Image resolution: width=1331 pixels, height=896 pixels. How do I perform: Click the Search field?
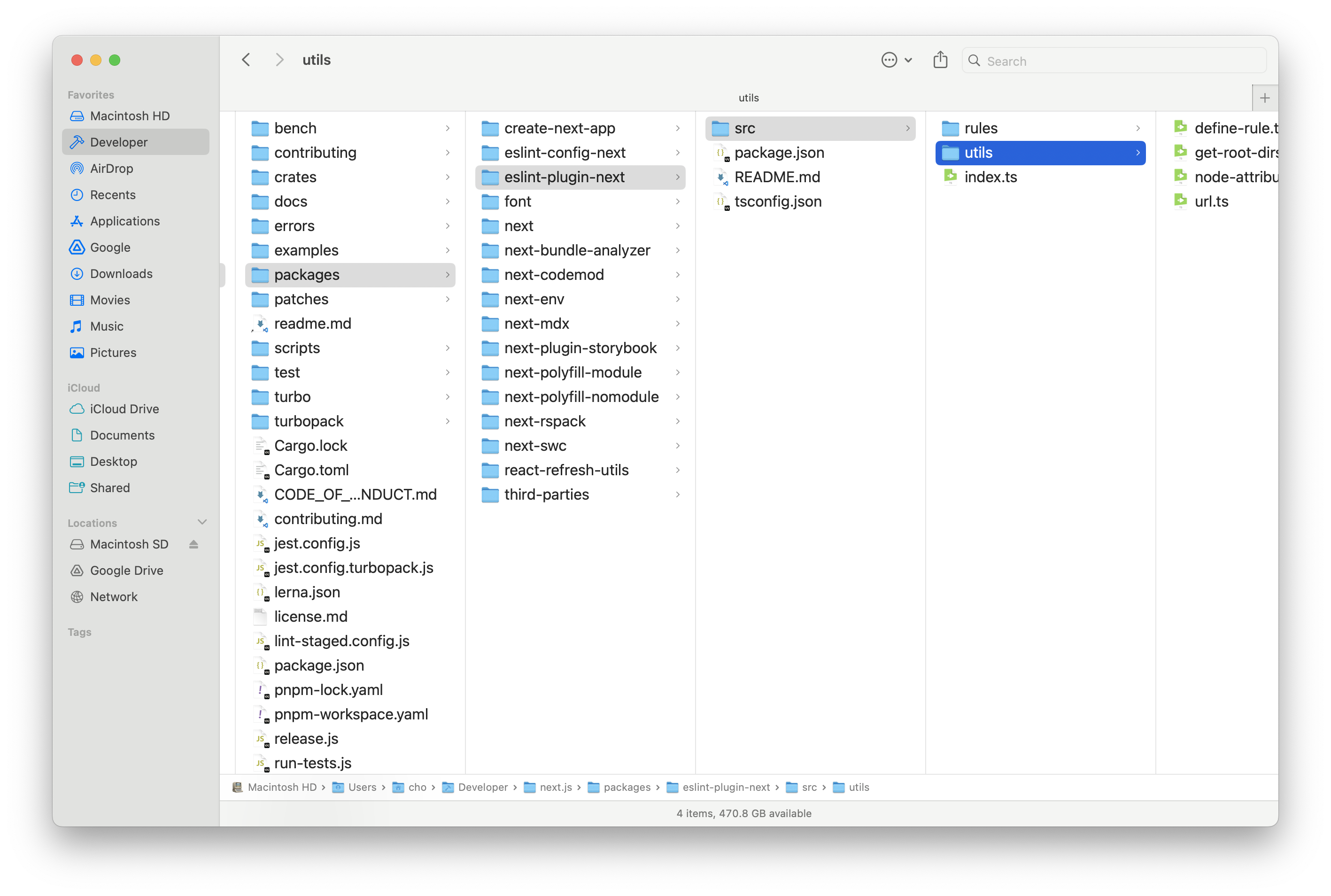(x=1114, y=61)
